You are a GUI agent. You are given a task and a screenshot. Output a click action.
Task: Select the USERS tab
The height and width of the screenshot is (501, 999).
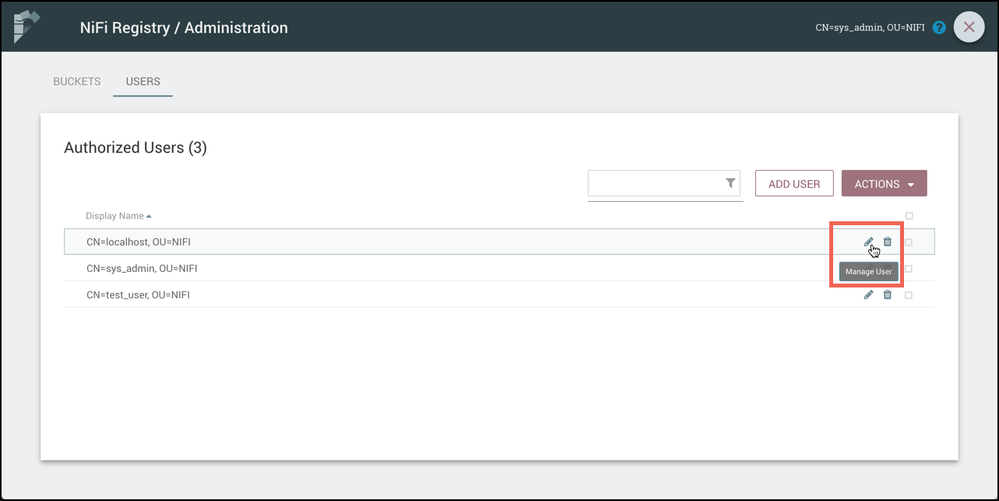coord(143,82)
